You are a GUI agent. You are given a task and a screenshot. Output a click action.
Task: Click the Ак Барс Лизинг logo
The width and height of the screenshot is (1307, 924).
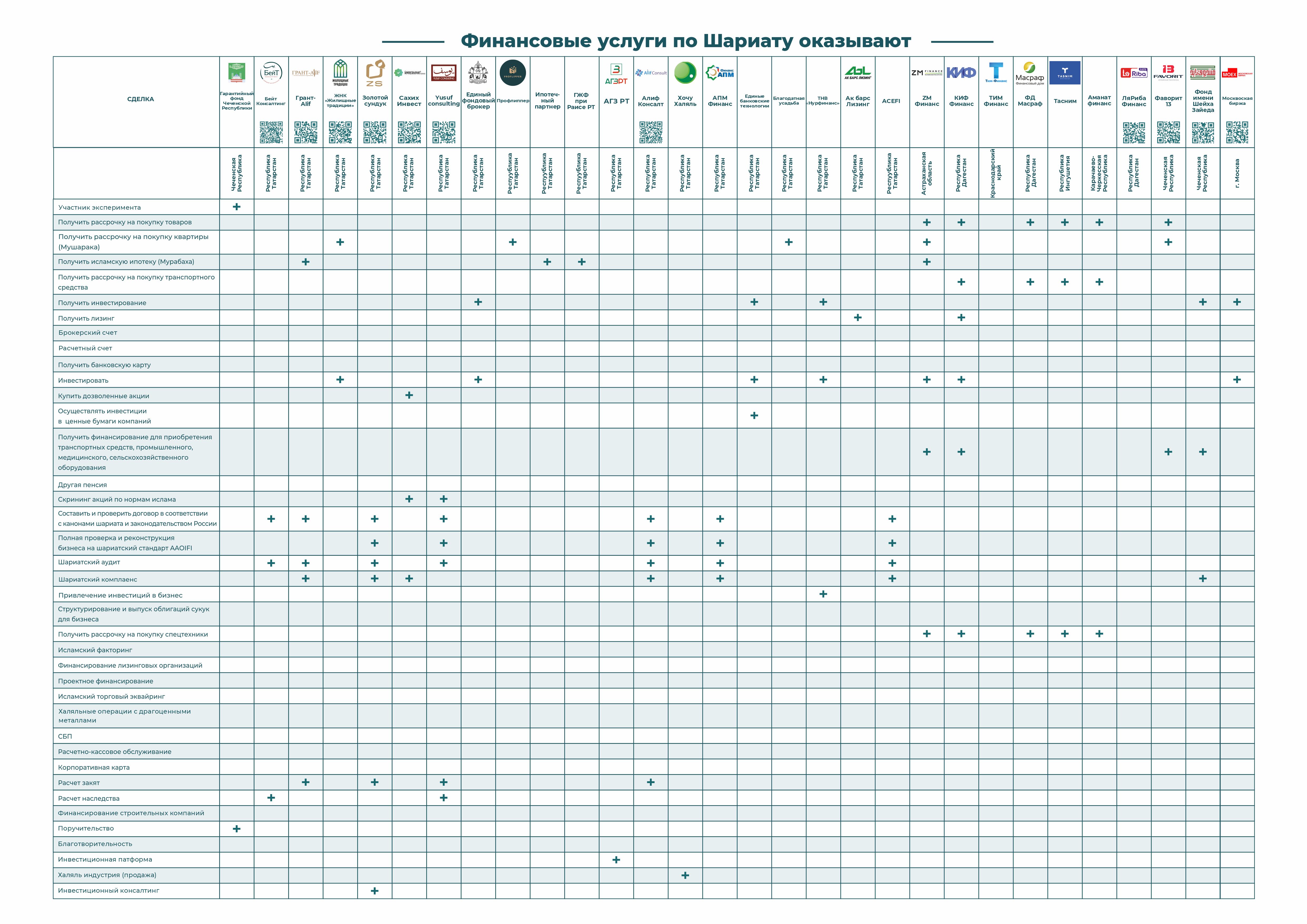pyautogui.click(x=857, y=73)
